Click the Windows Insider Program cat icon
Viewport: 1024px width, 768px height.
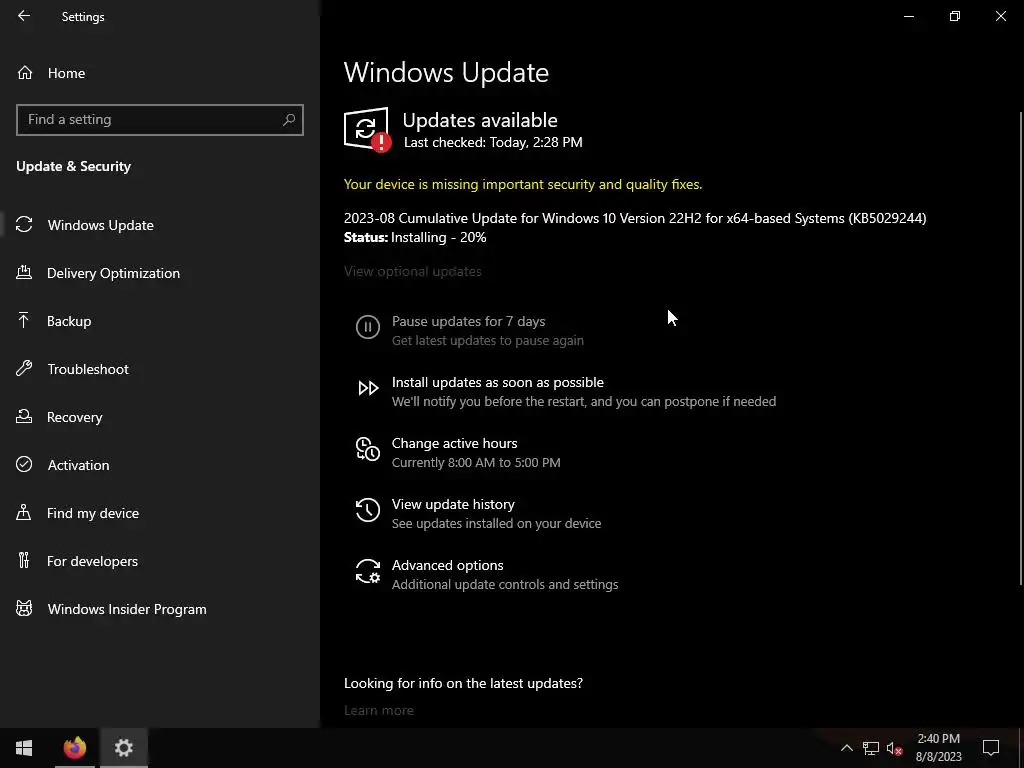pos(24,609)
